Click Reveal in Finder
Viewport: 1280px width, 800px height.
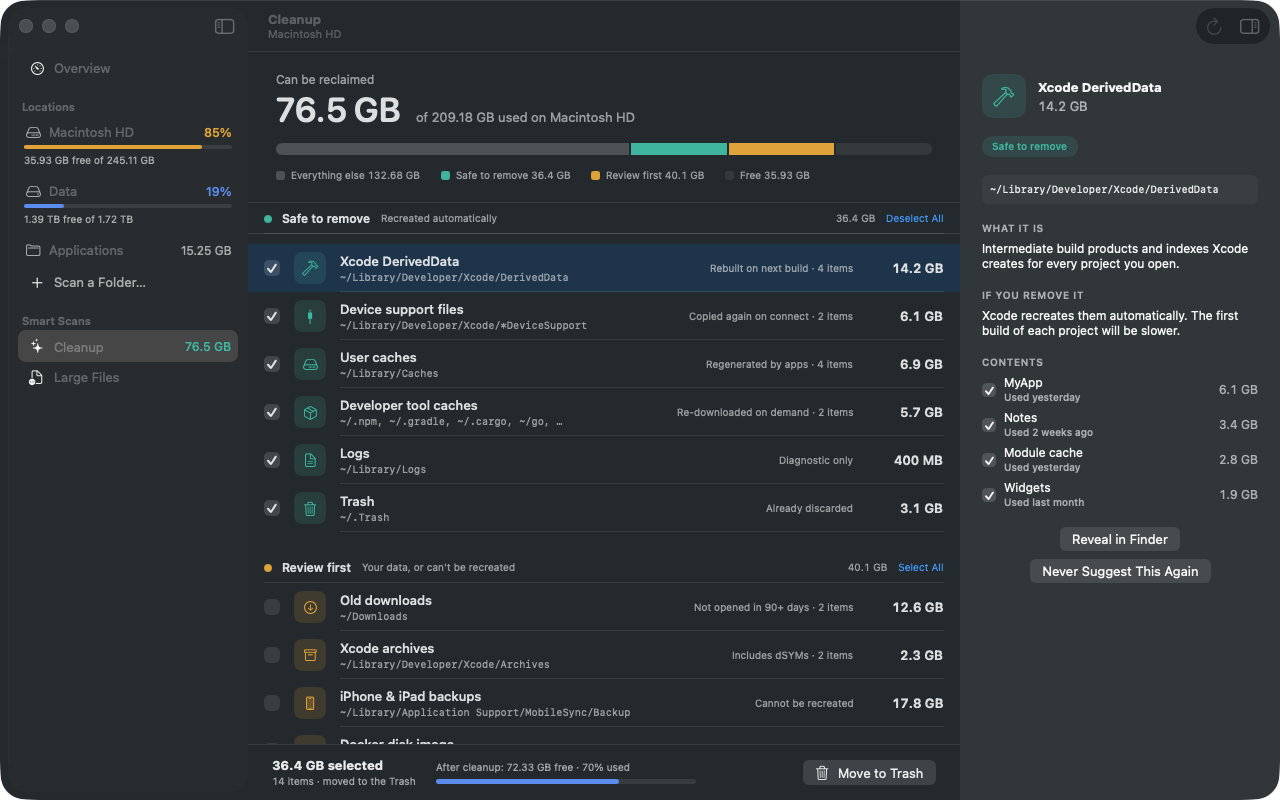(1120, 539)
